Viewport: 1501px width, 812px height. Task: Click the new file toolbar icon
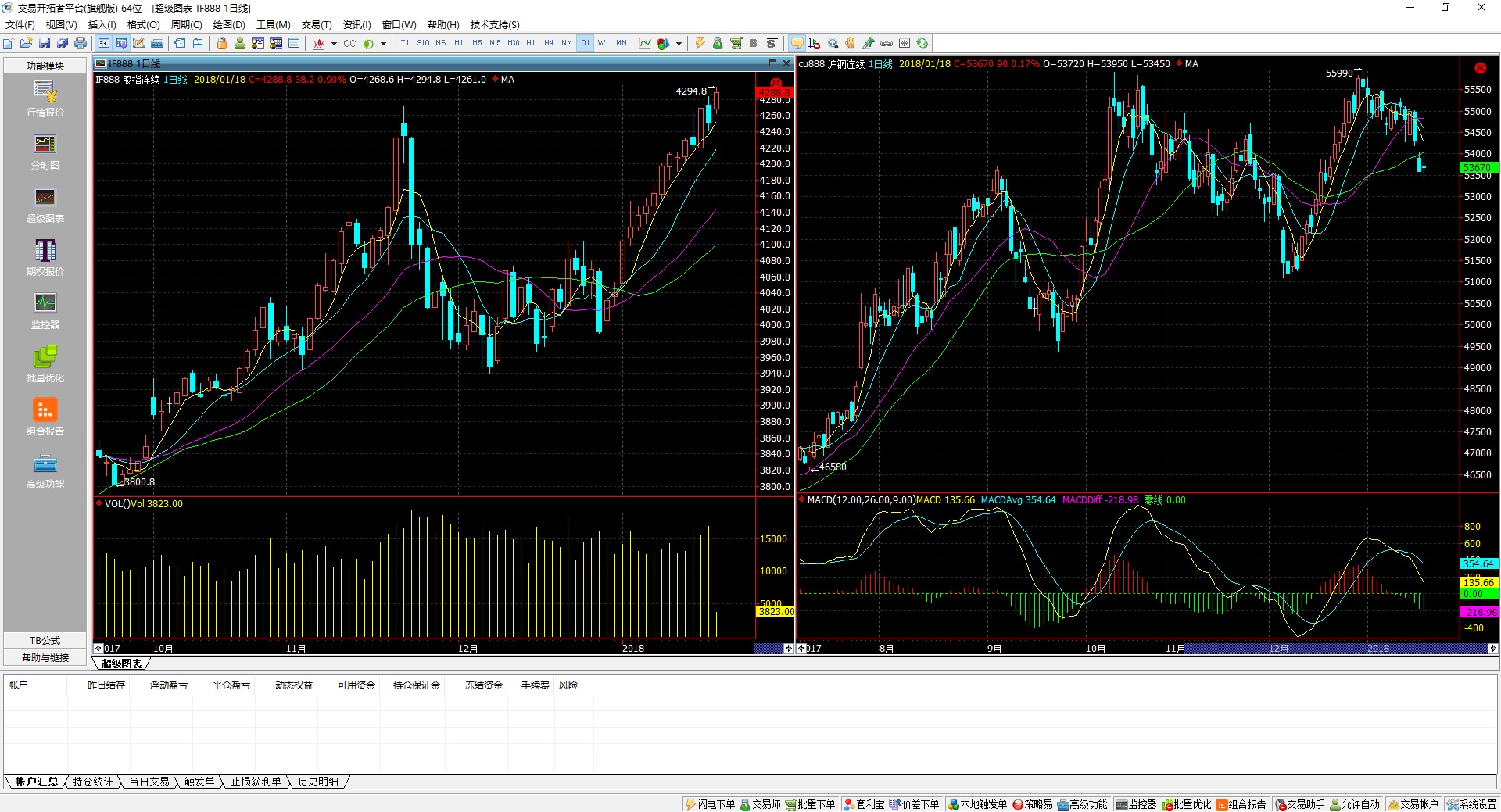click(9, 43)
